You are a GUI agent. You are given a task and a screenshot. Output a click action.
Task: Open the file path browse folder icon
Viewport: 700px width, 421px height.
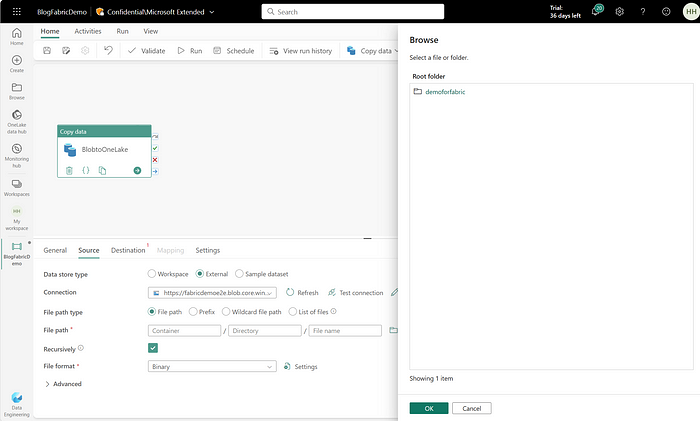[x=393, y=330]
